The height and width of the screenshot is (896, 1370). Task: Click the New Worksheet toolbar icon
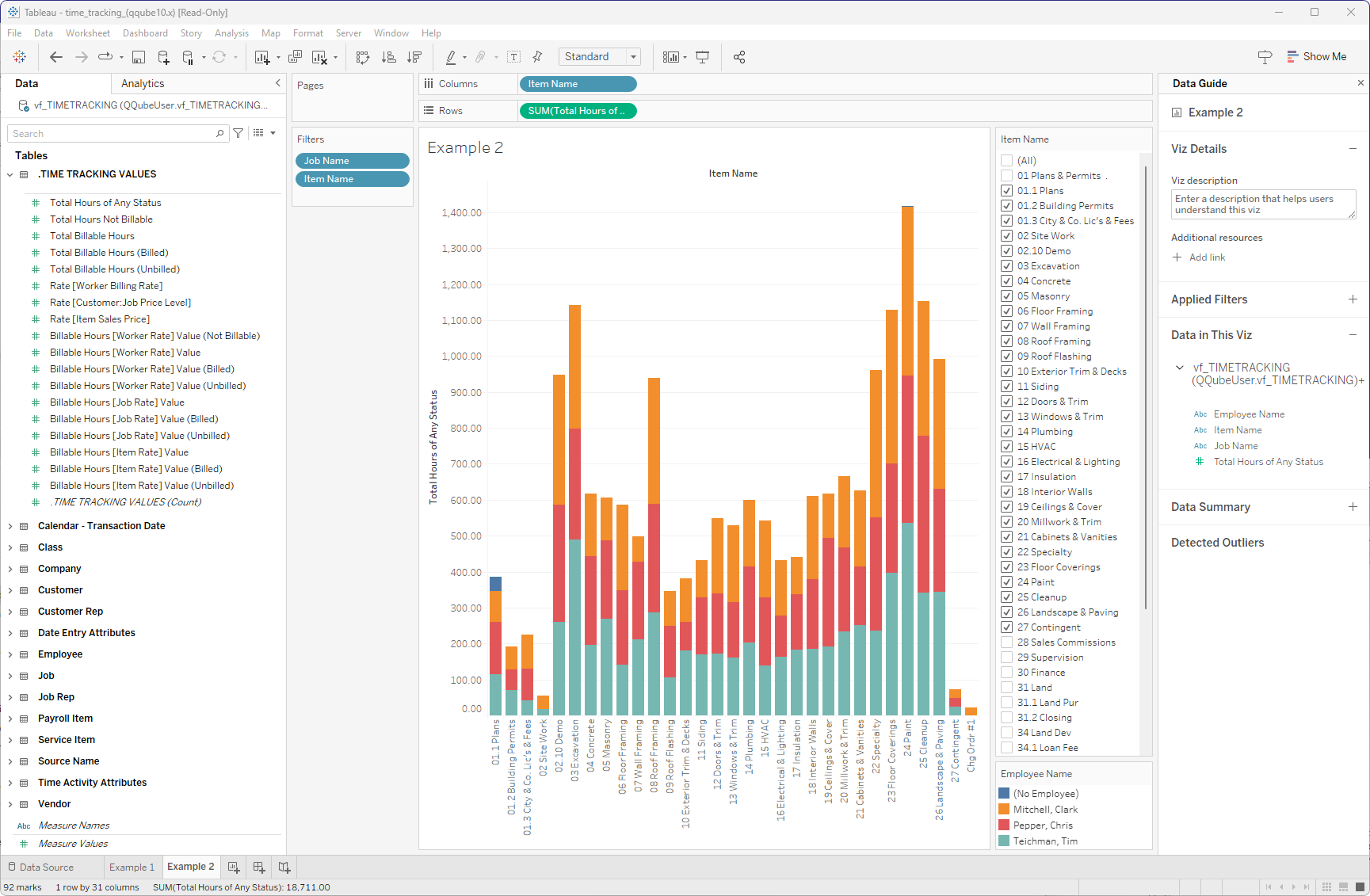(x=261, y=56)
